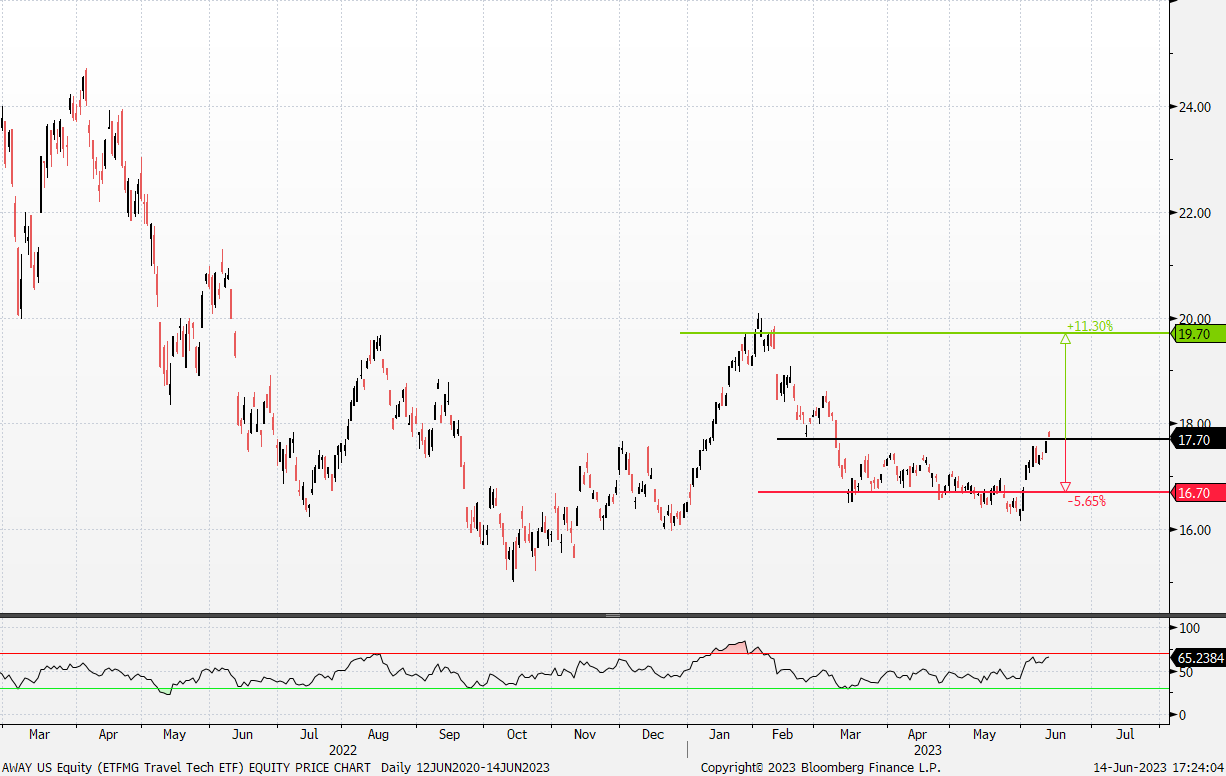Grab the pane divider handle above RSI
Viewport: 1226px width, 776px height.
pyautogui.click(x=613, y=615)
